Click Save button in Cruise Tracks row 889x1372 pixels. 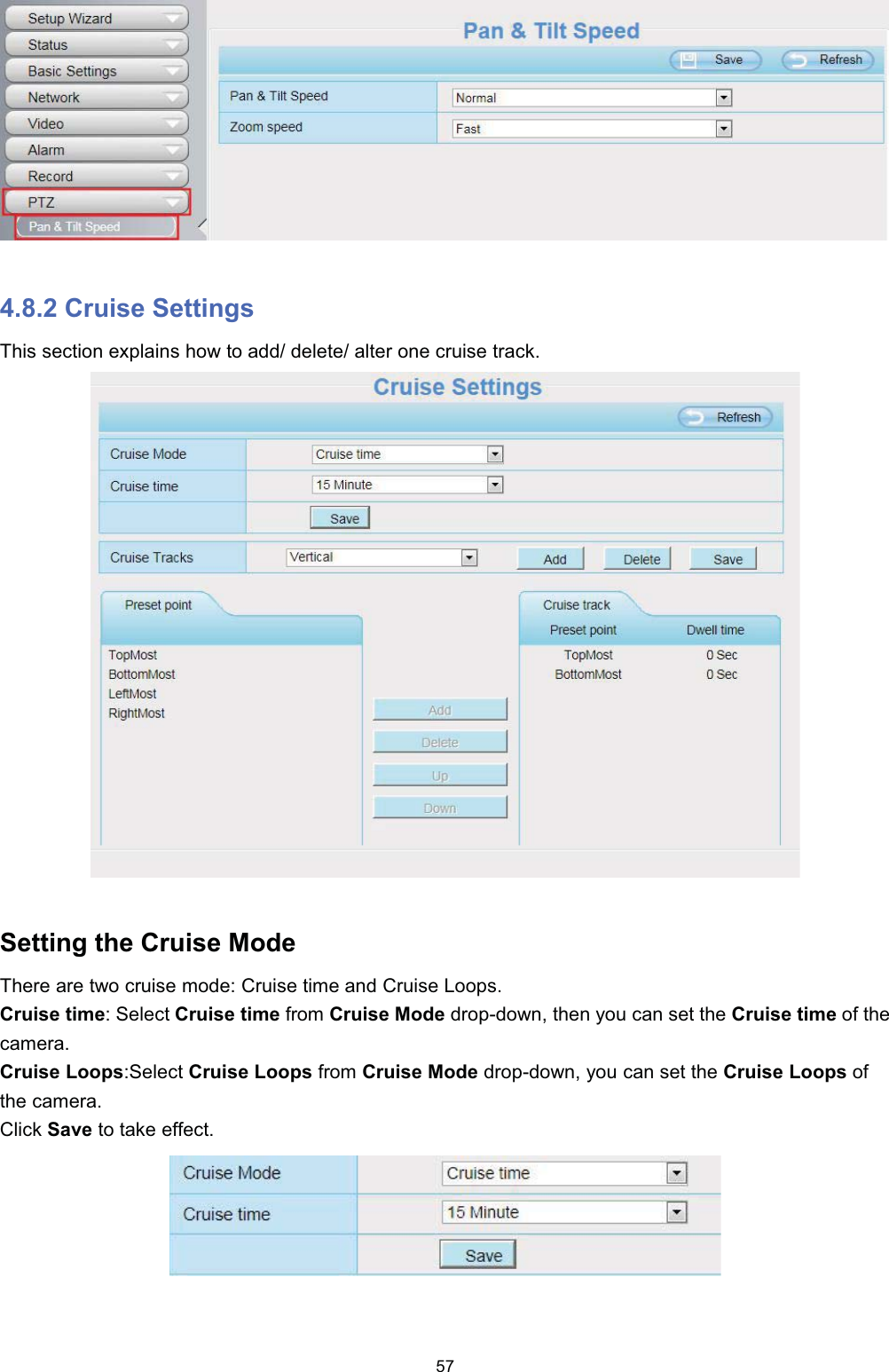tap(723, 559)
